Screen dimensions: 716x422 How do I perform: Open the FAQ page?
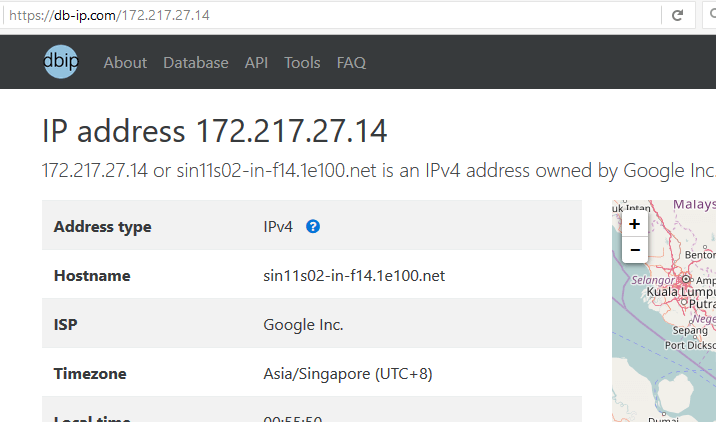point(351,63)
